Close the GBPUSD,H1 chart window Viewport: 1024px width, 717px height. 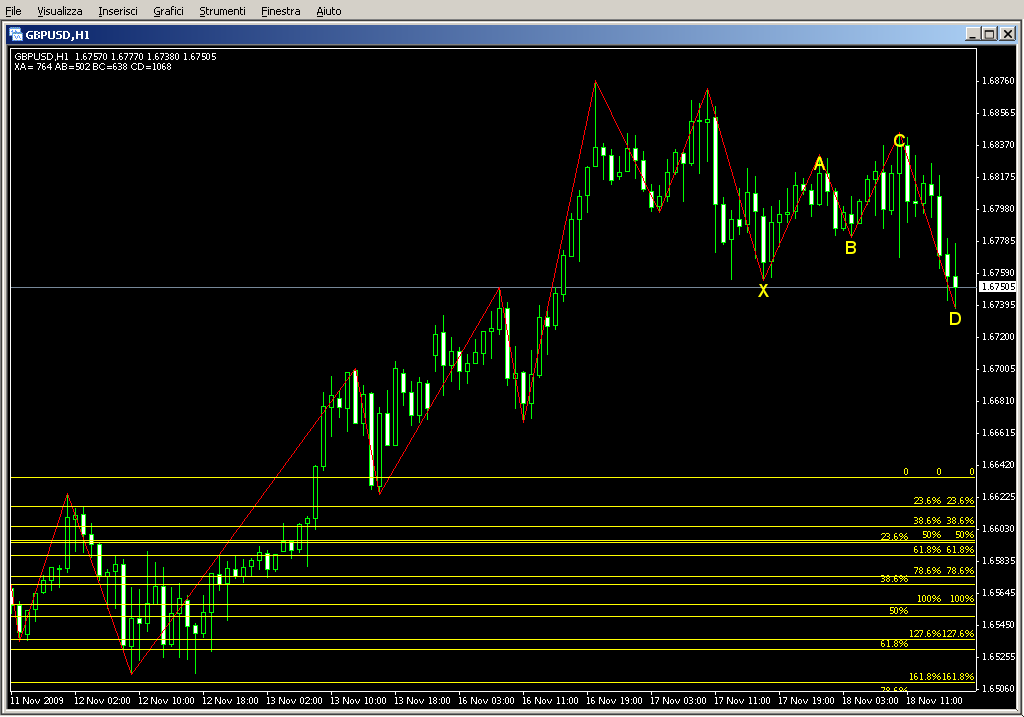point(1008,34)
